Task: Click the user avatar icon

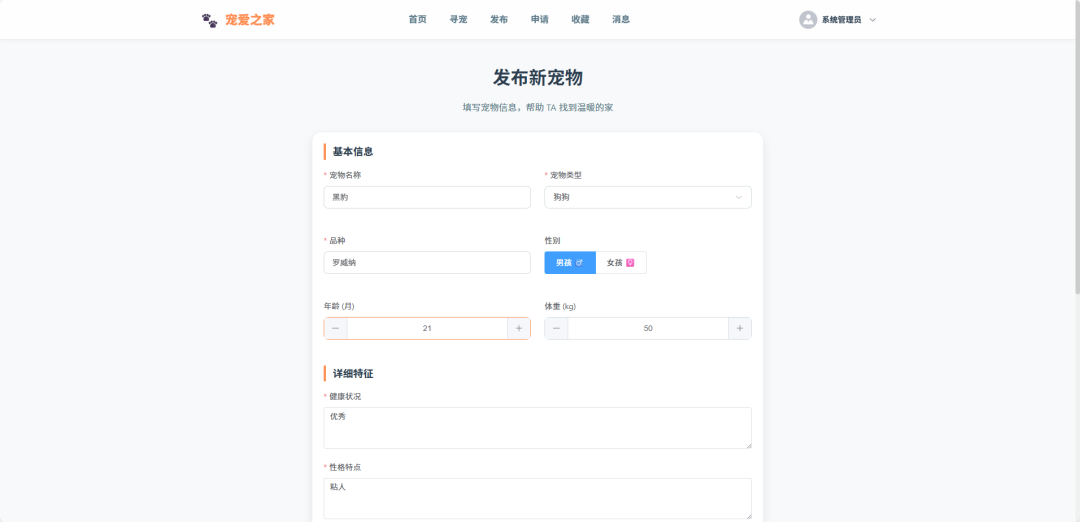Action: [808, 20]
